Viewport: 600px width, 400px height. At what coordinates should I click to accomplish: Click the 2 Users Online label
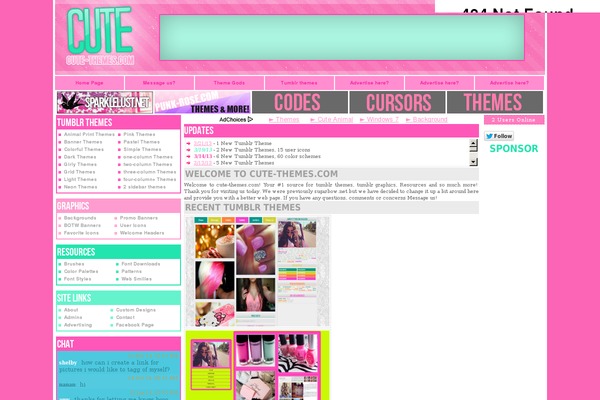coord(514,120)
